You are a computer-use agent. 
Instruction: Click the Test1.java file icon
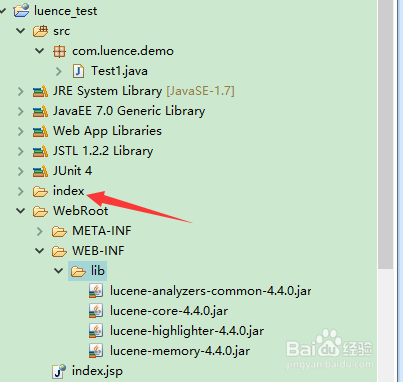(x=79, y=71)
